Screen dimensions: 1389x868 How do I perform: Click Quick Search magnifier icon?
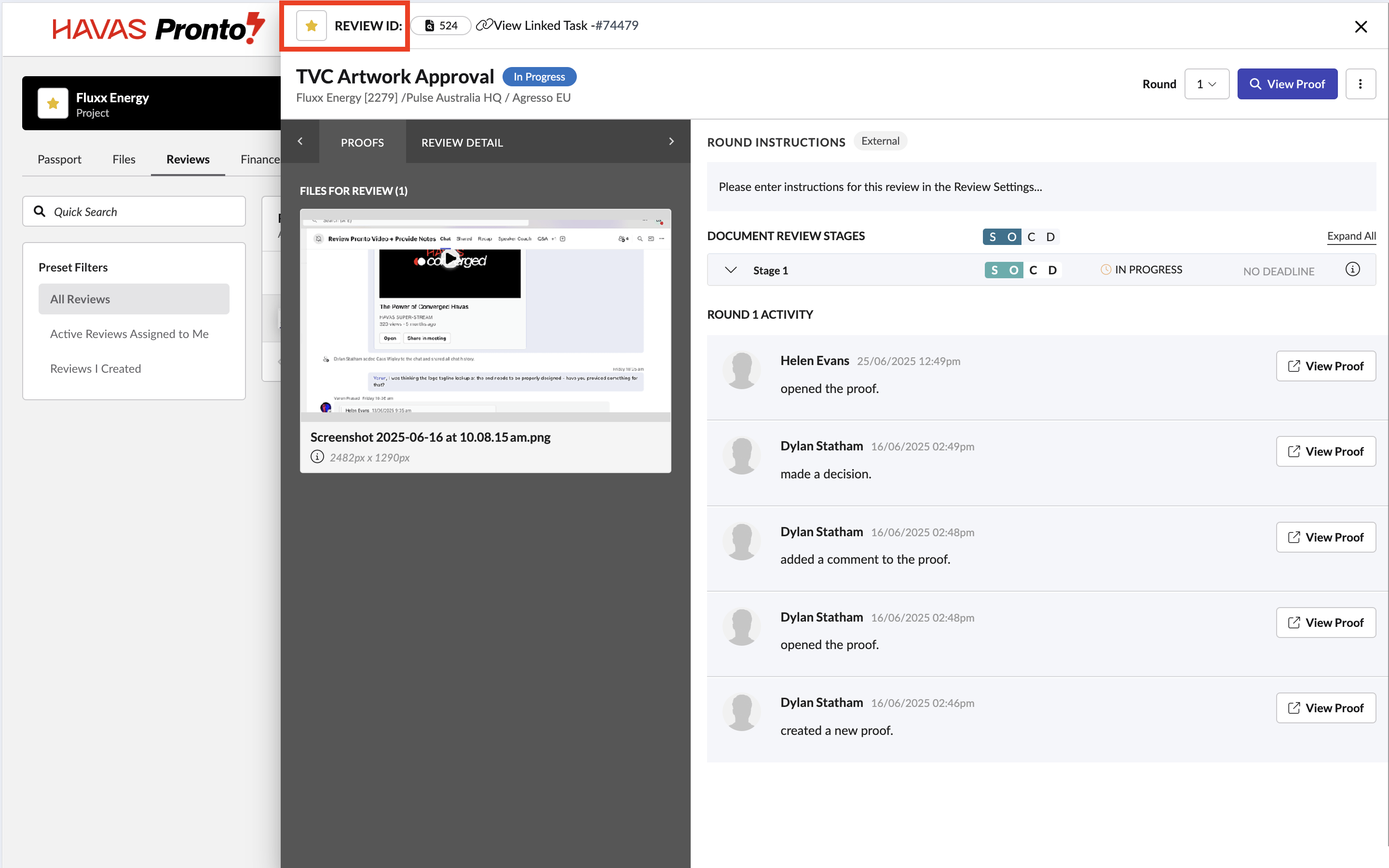[40, 211]
